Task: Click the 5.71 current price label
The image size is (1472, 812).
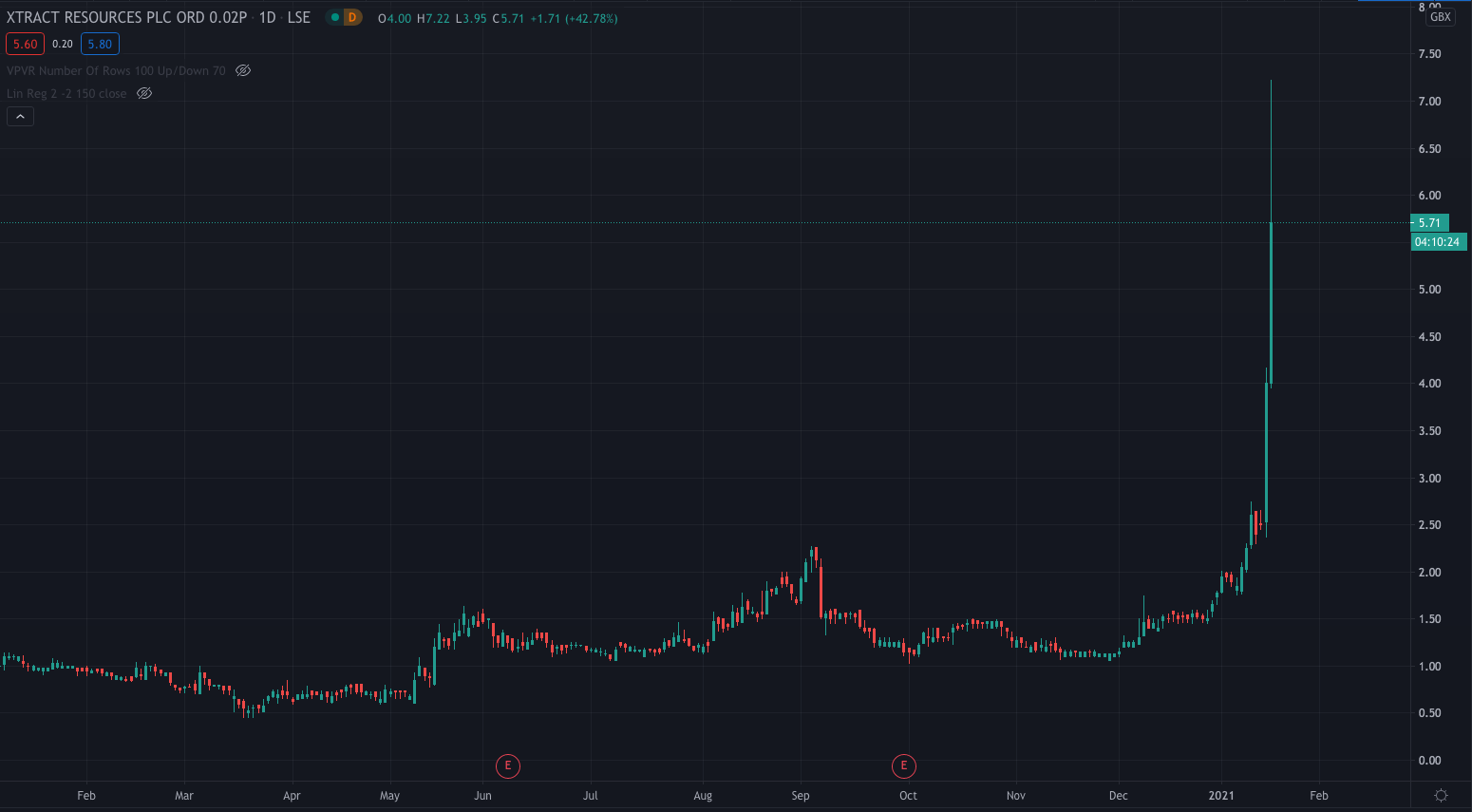Action: [x=1429, y=223]
